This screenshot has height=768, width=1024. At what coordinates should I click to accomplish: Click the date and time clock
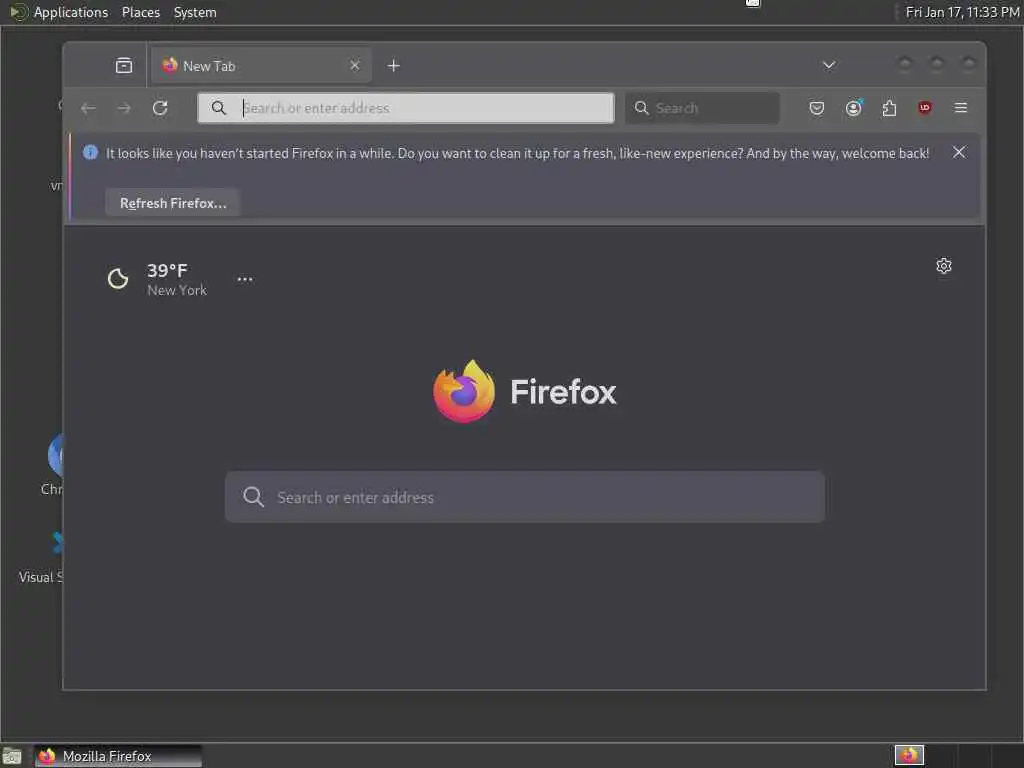(963, 12)
